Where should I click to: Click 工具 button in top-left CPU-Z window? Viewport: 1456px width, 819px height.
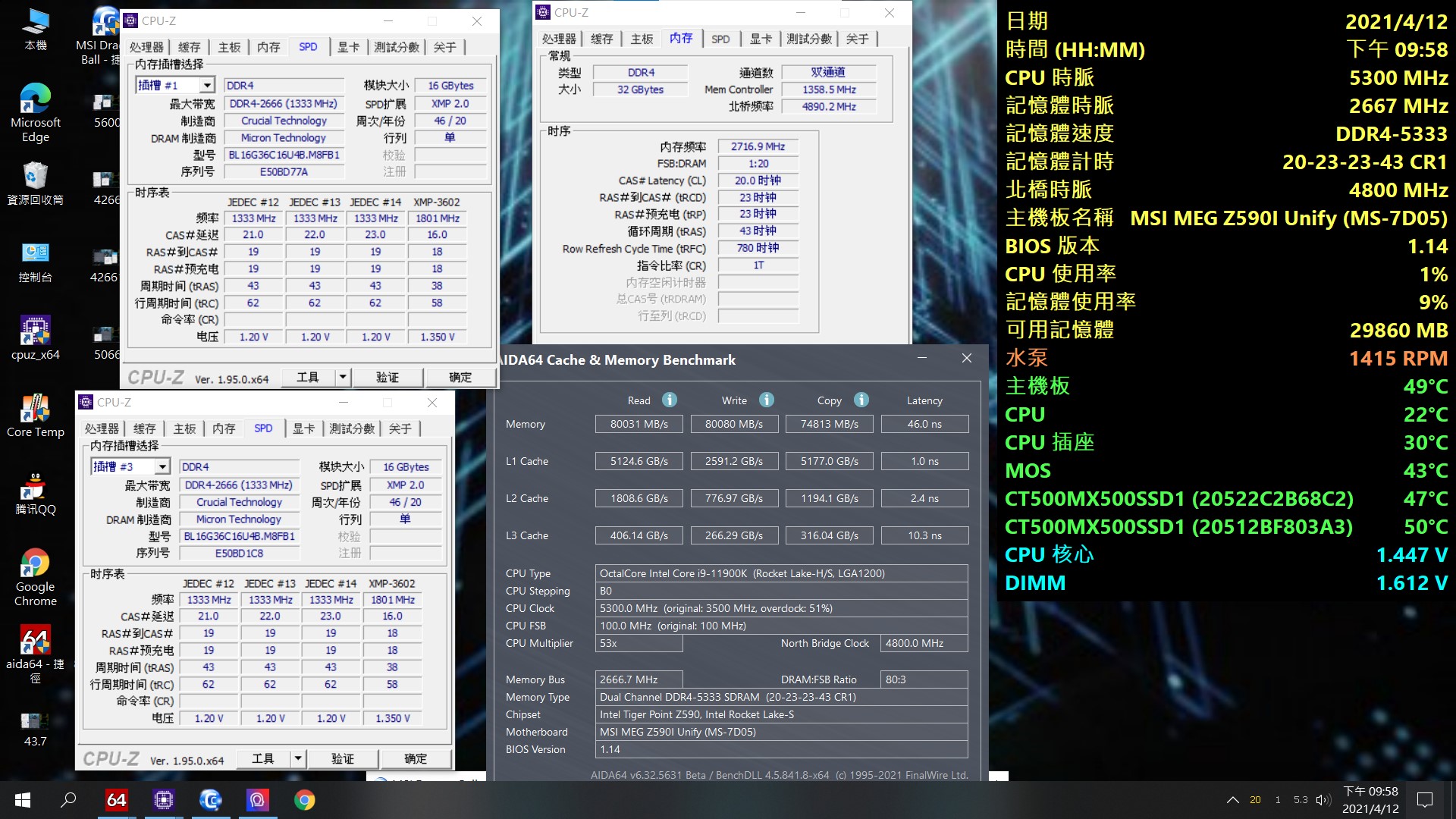tap(308, 377)
